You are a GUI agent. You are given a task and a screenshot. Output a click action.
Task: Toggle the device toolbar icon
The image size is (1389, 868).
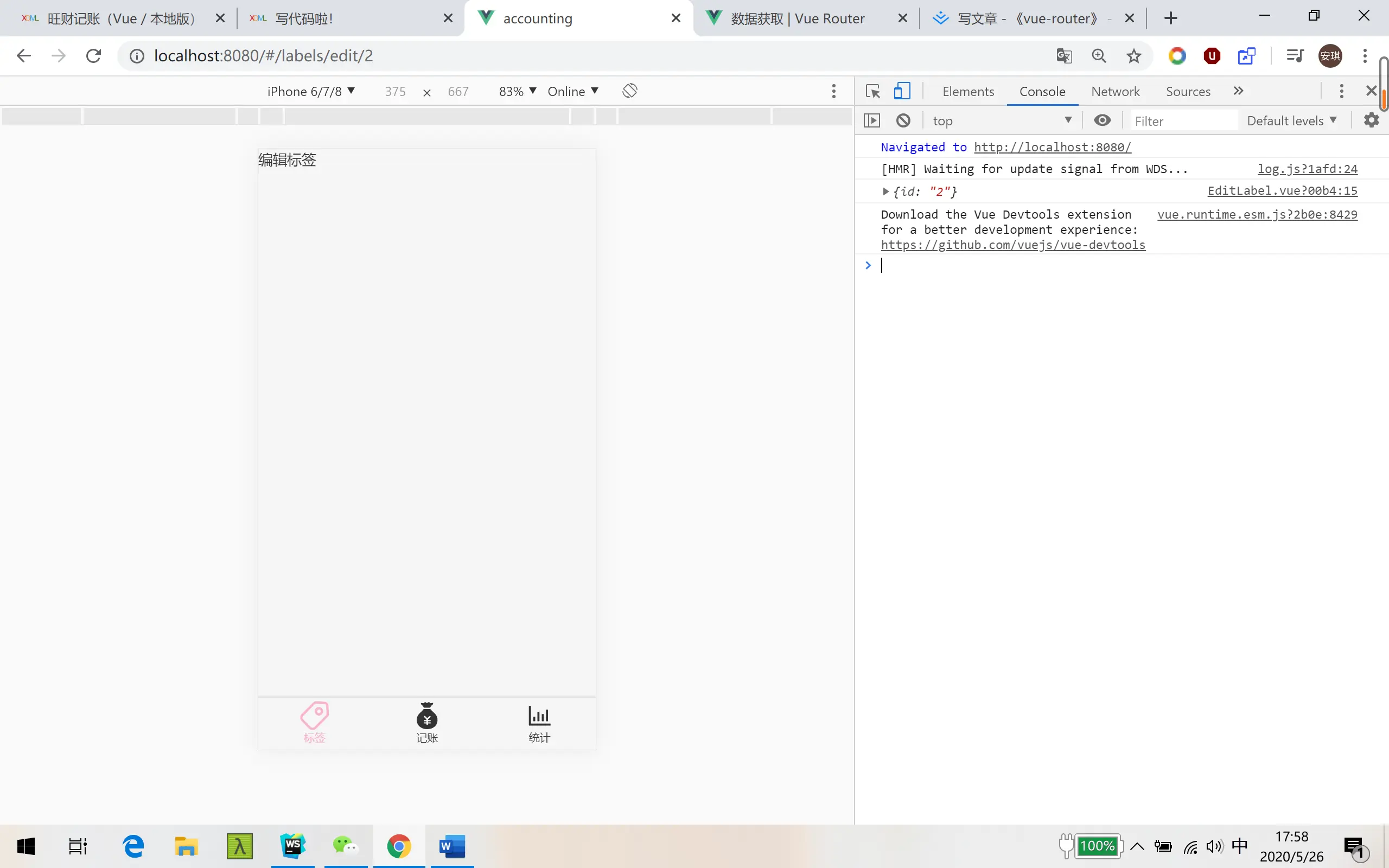click(902, 91)
